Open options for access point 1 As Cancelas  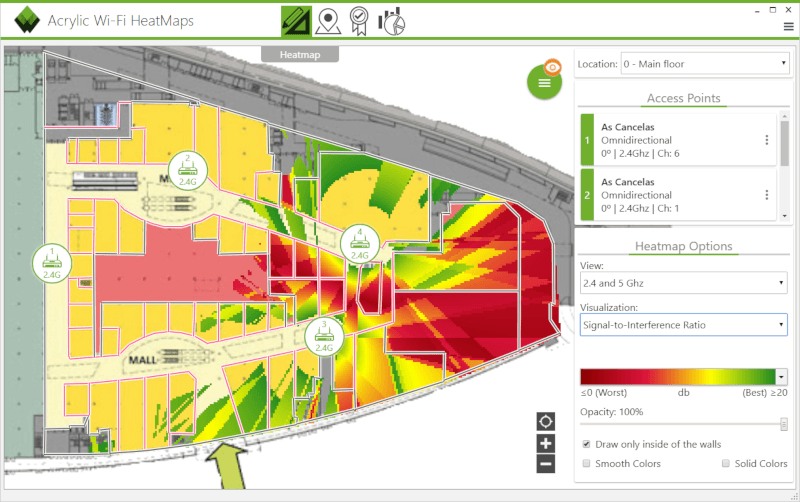766,140
